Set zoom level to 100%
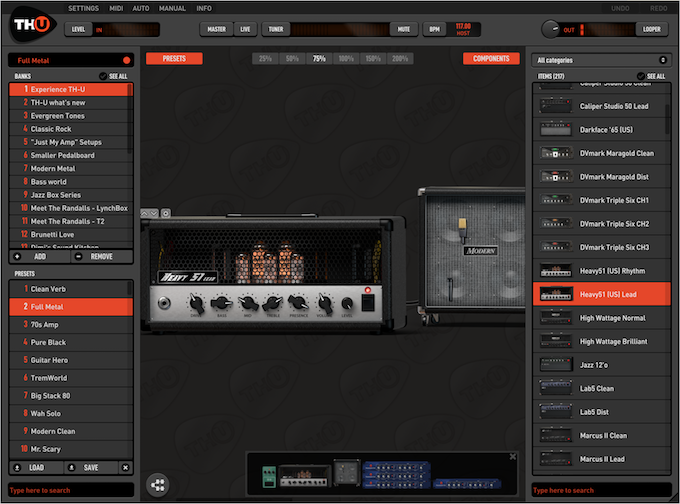This screenshot has height=504, width=680. click(x=346, y=59)
